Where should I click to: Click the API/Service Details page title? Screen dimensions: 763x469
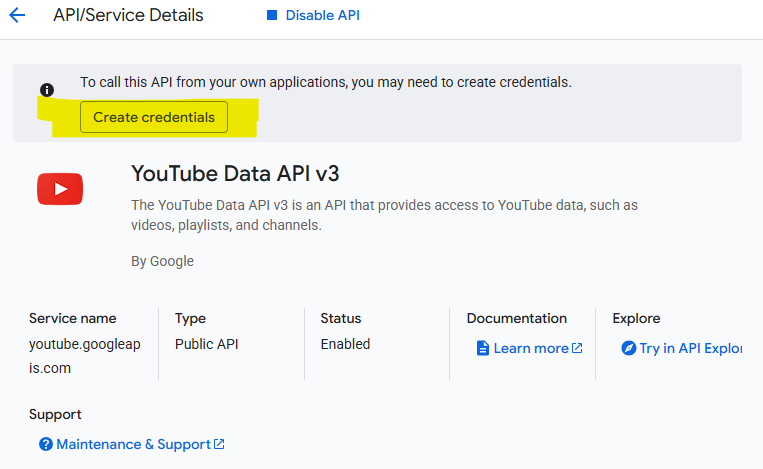point(128,15)
